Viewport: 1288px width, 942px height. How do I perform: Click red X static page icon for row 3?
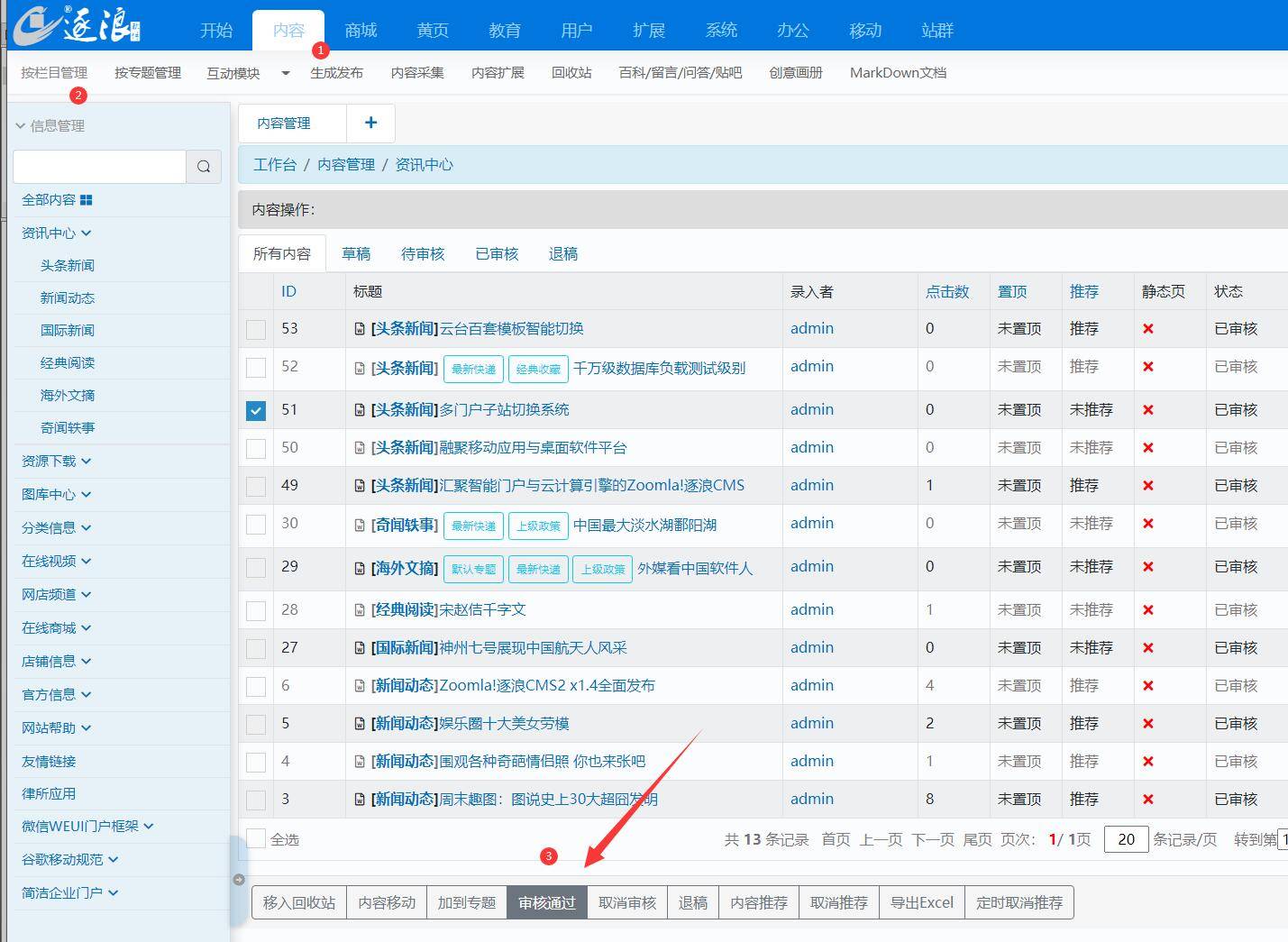pos(1148,800)
